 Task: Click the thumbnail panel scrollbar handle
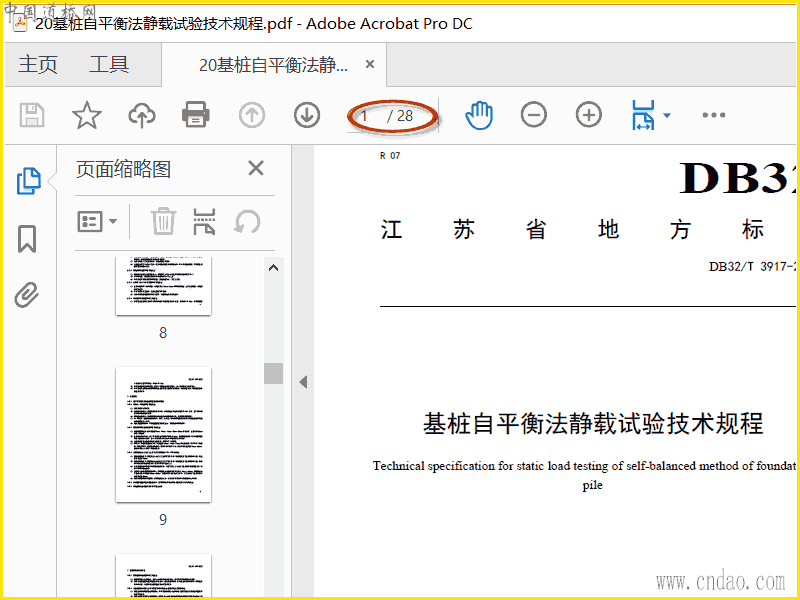[x=273, y=373]
